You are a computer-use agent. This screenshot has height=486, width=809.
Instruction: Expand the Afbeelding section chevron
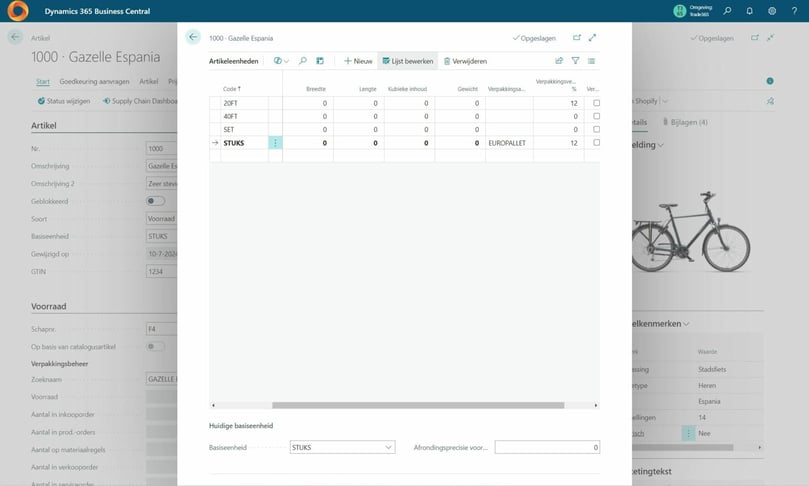click(x=661, y=145)
